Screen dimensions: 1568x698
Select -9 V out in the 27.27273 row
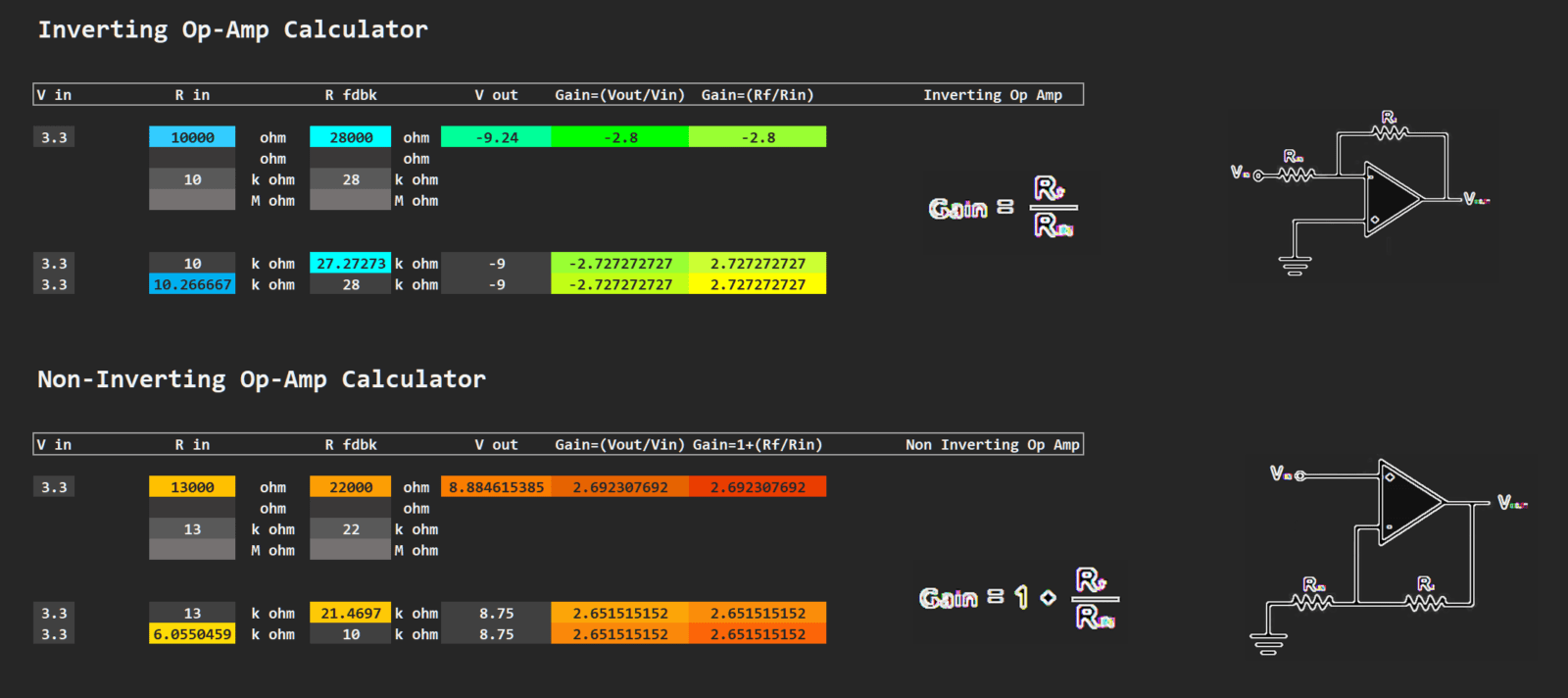[496, 264]
